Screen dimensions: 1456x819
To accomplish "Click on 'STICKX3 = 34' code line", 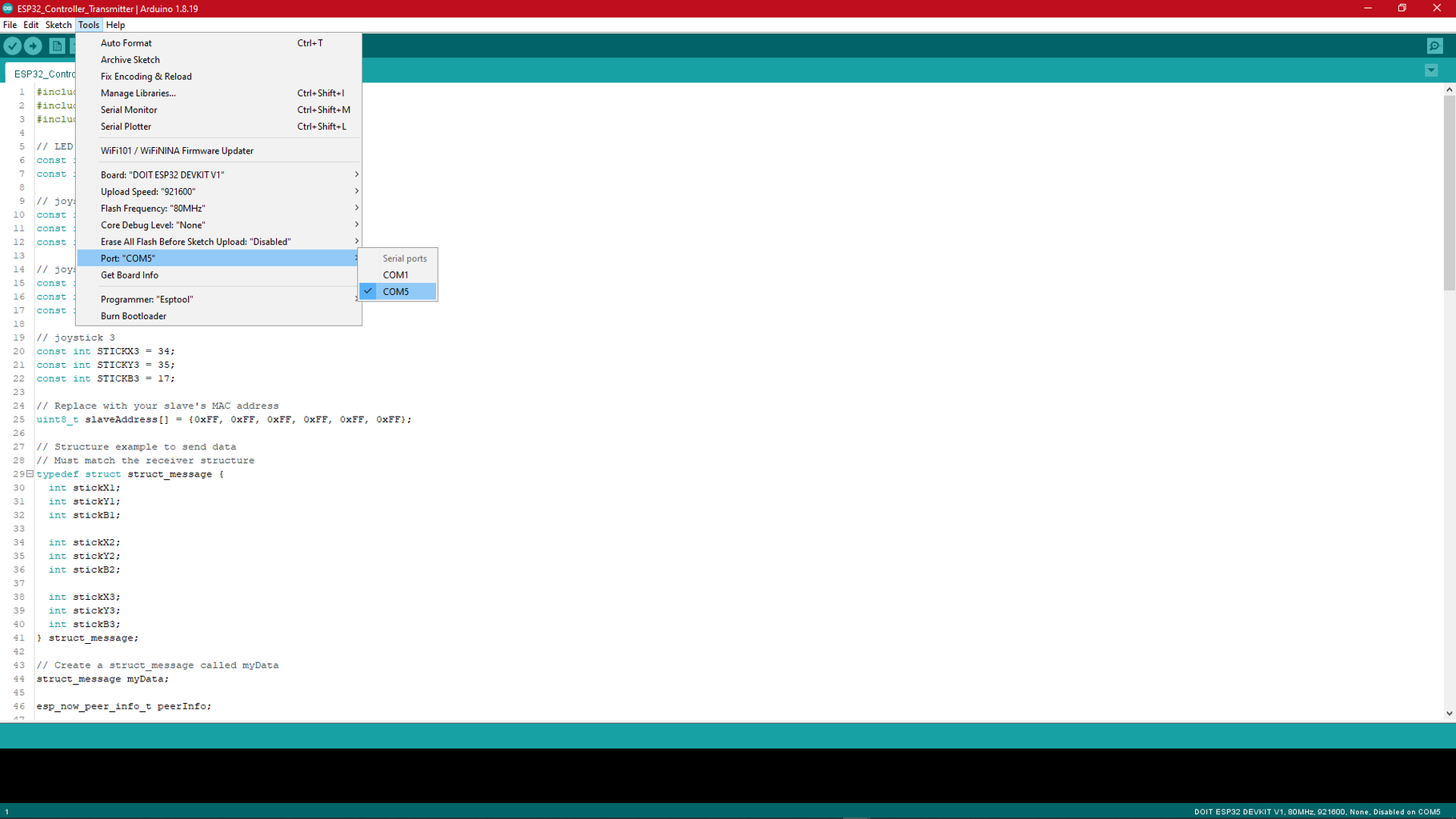I will click(x=106, y=351).
